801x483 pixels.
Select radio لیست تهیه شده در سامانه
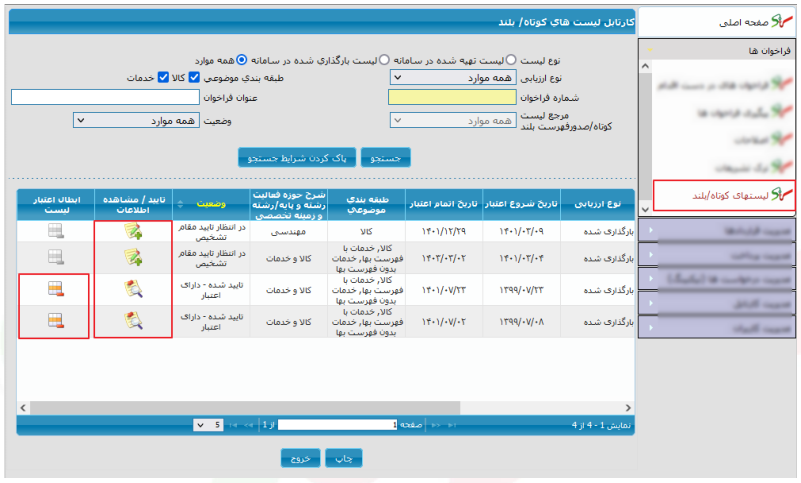511,60
